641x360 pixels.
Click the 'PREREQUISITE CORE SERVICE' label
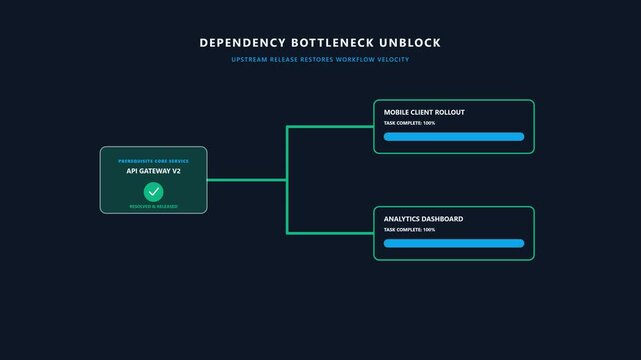coord(154,161)
